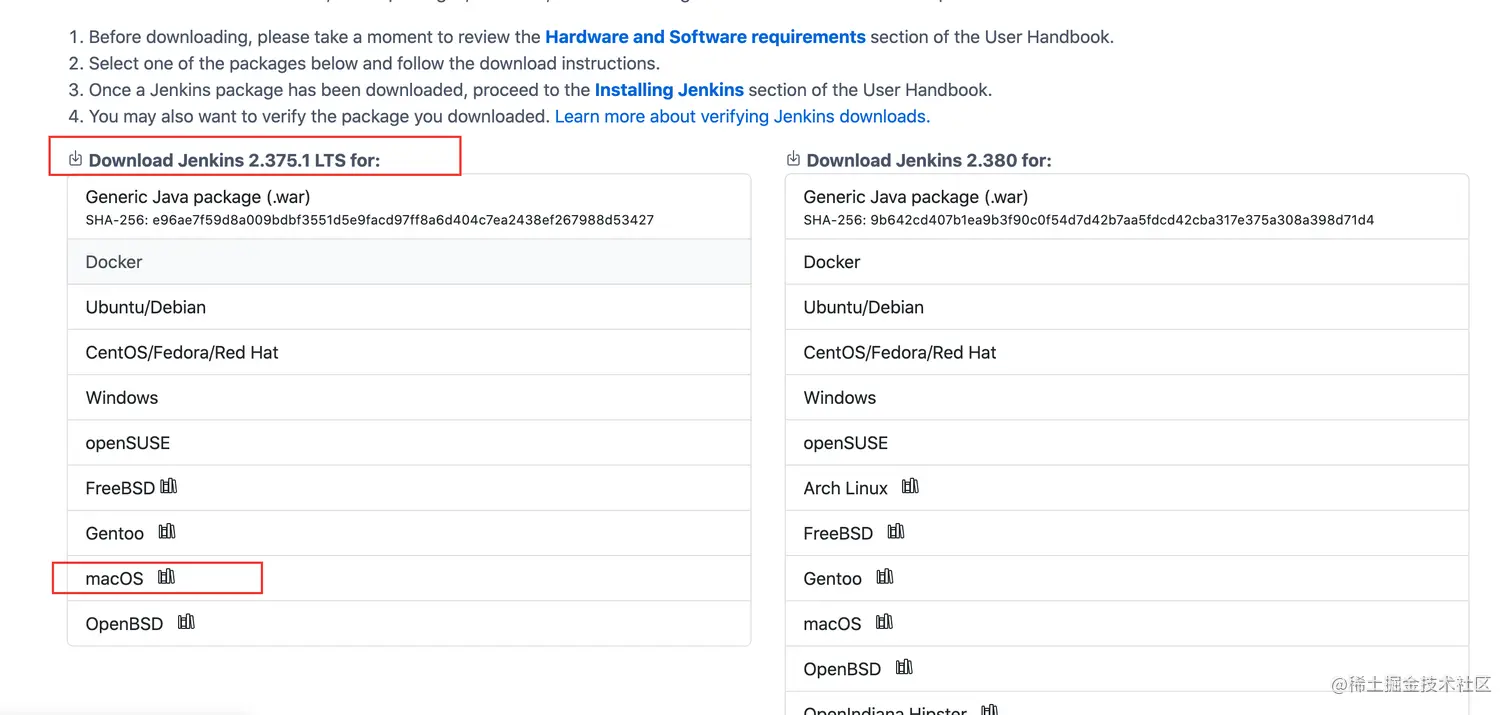Follow the verifying Jenkins downloads link
The image size is (1512, 715).
[x=742, y=117]
